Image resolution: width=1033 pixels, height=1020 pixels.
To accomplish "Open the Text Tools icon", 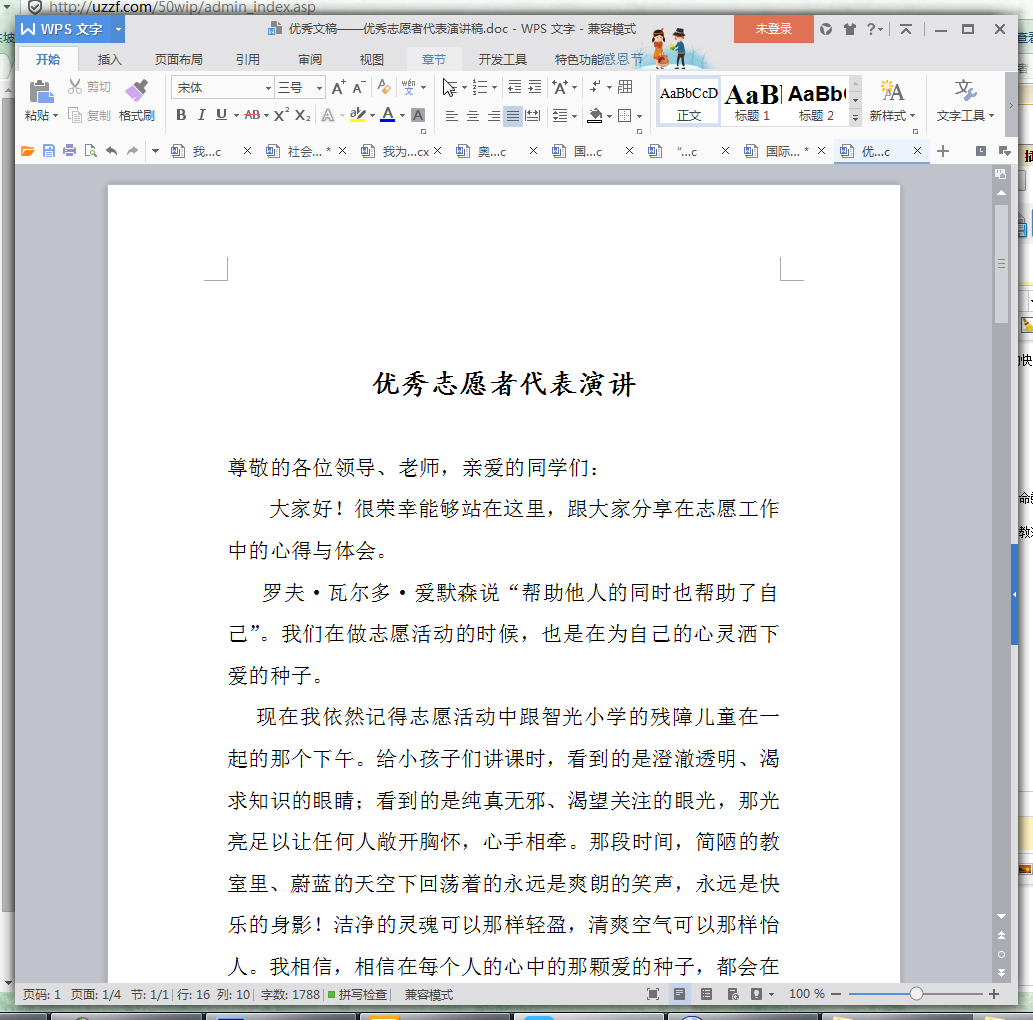I will pyautogui.click(x=964, y=91).
